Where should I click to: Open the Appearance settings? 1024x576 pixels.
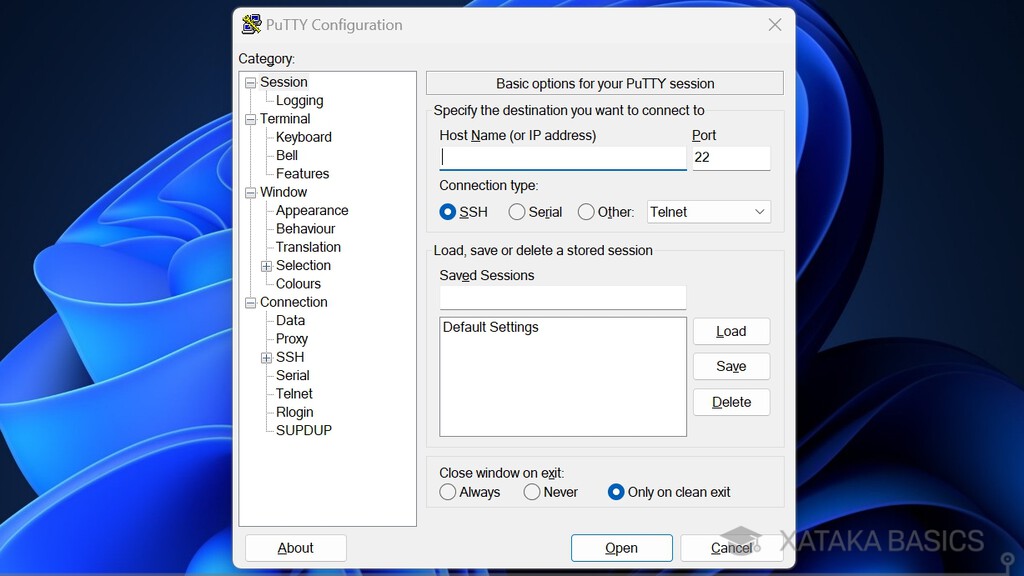tap(310, 210)
